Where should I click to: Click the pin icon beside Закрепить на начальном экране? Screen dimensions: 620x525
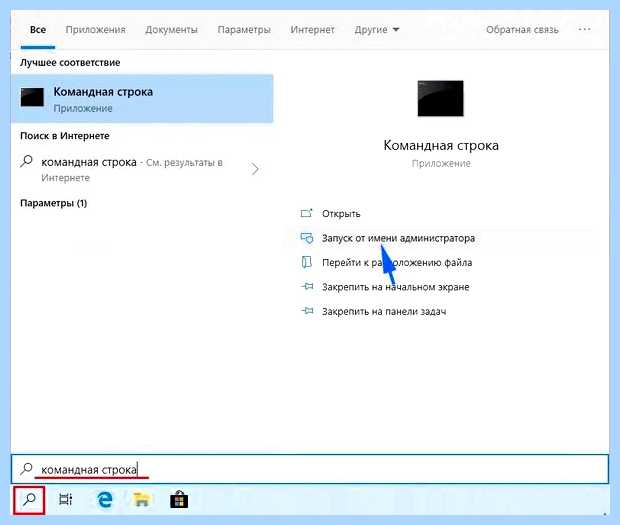pyautogui.click(x=307, y=286)
